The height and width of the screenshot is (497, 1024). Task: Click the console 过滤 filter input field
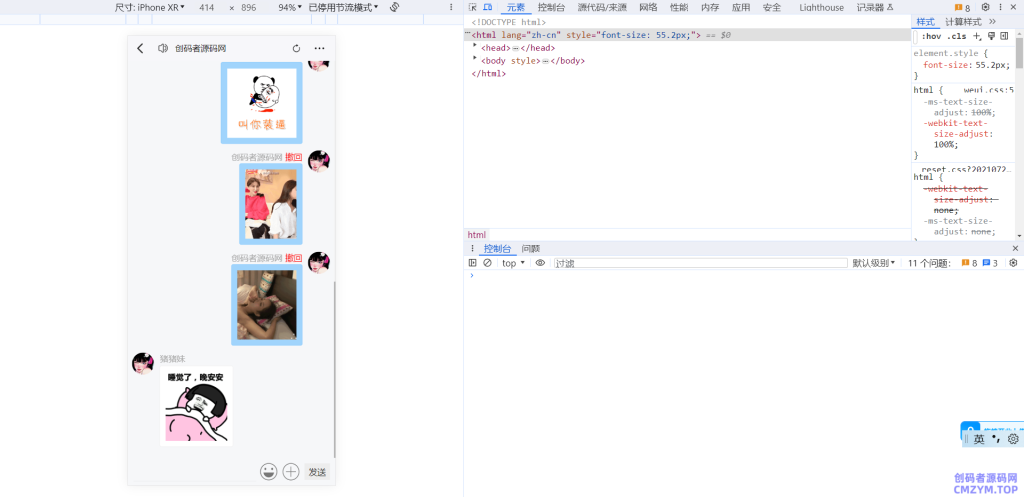[700, 263]
